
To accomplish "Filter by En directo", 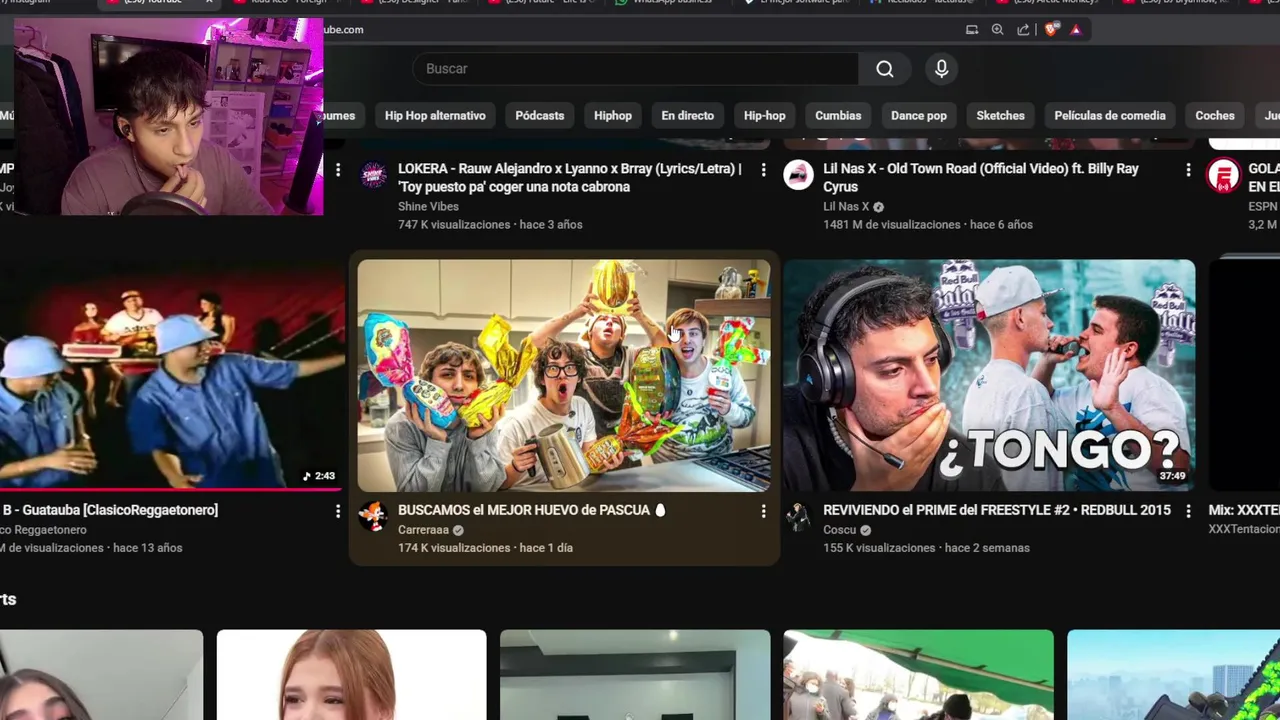I will click(688, 116).
